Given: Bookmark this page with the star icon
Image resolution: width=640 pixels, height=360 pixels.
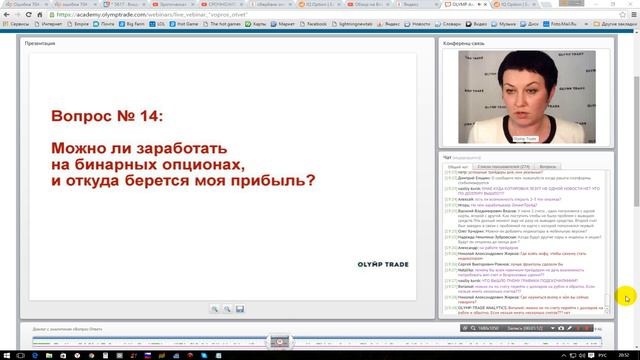Looking at the screenshot, I should point(622,15).
